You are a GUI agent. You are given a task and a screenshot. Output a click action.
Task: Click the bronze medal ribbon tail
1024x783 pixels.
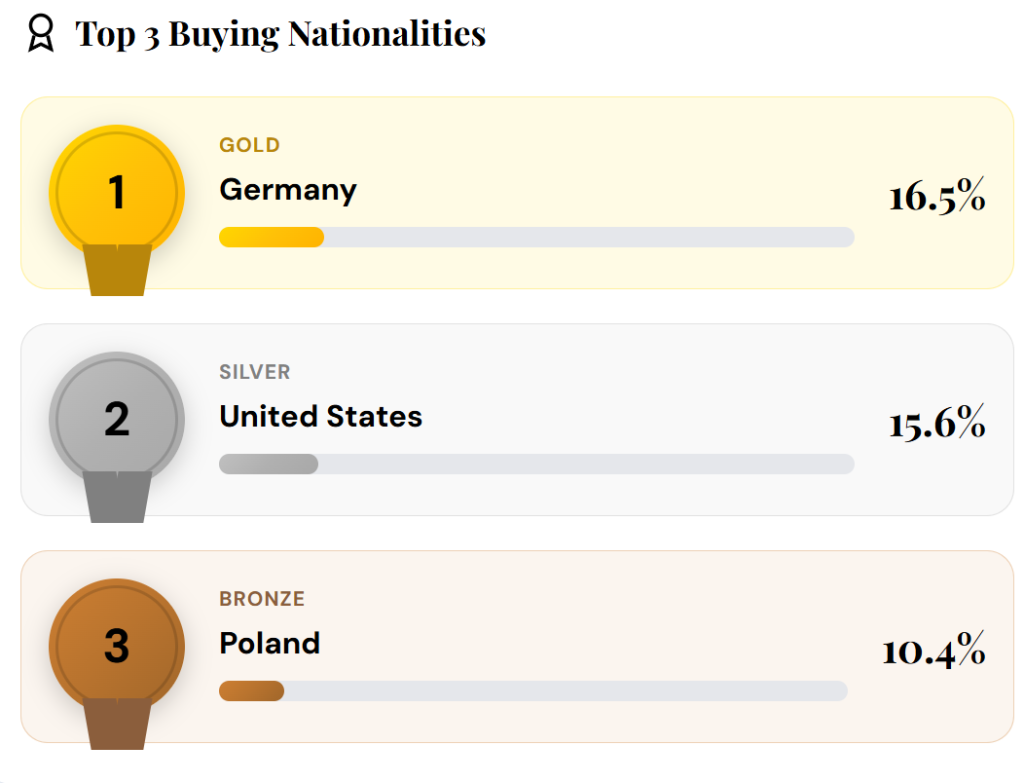click(x=117, y=724)
